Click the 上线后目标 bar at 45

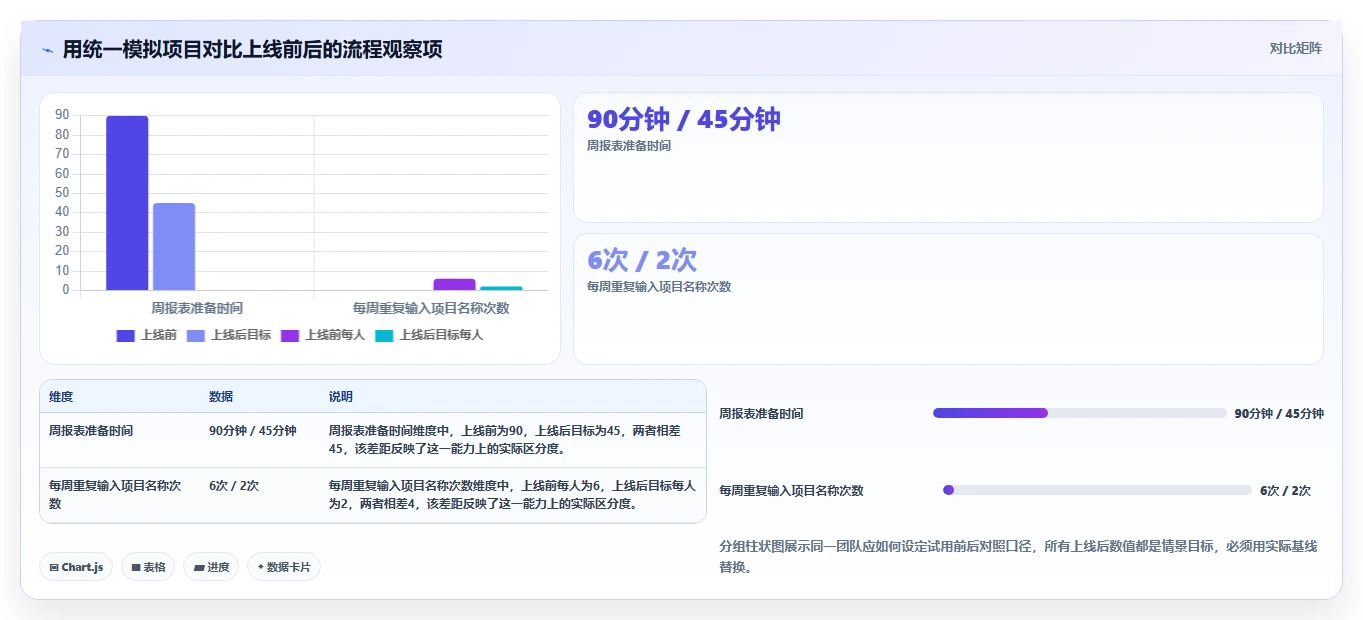point(174,247)
